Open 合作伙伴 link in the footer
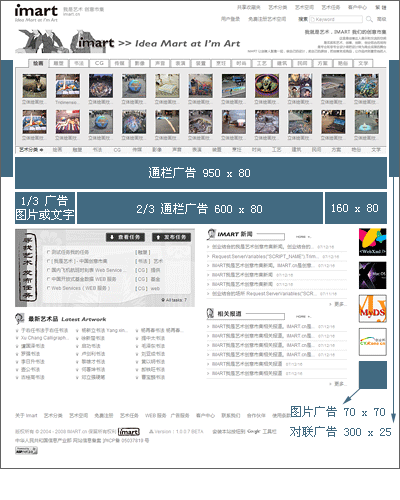Image resolution: width=400 pixels, height=500 pixels. tap(256, 415)
